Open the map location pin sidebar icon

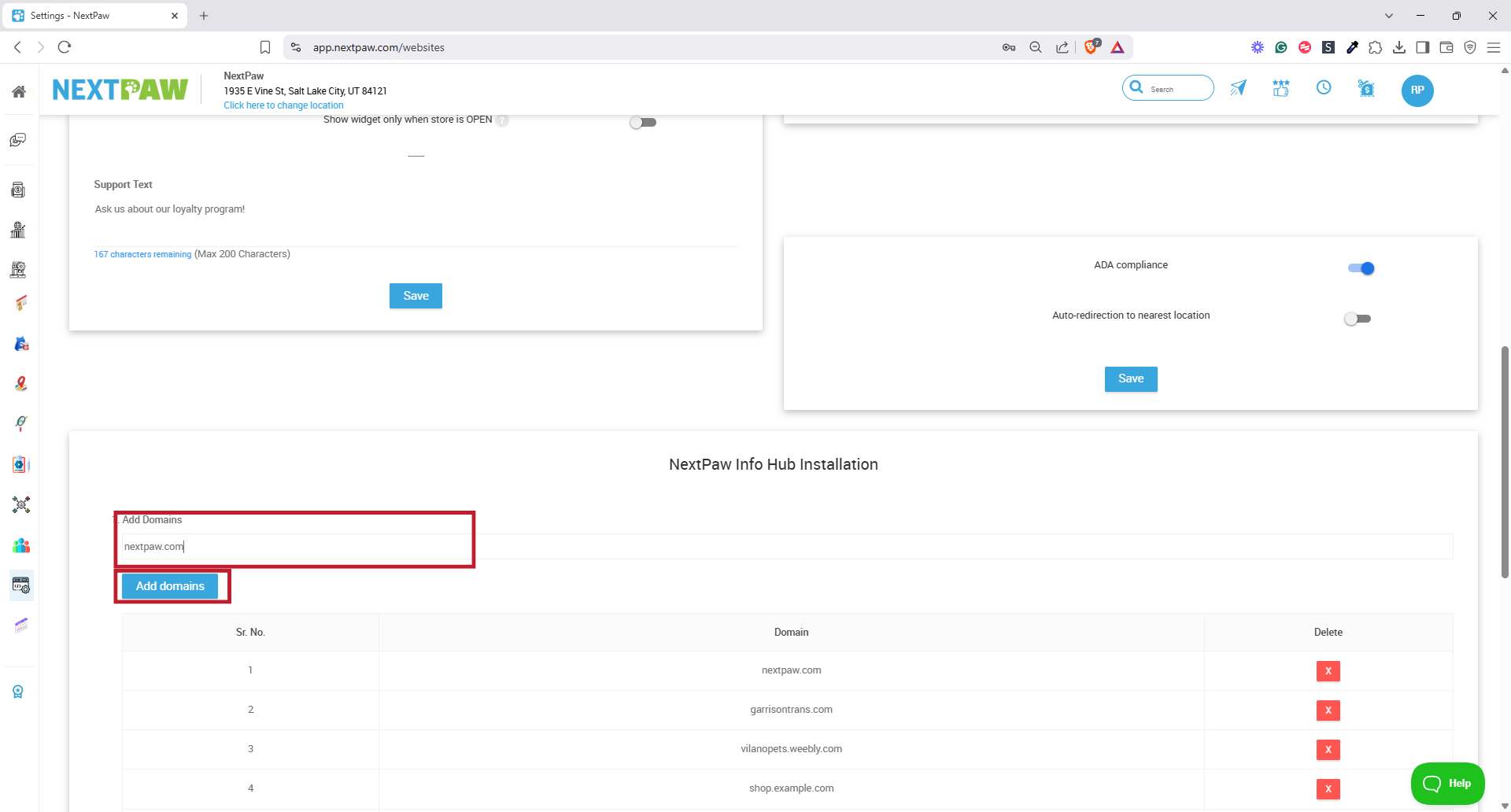point(21,383)
